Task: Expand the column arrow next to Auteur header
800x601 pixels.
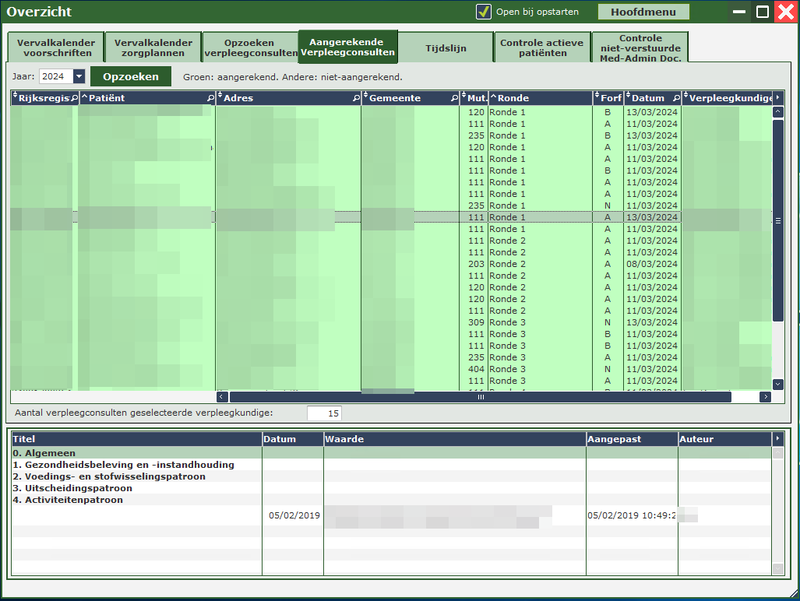Action: 778,439
